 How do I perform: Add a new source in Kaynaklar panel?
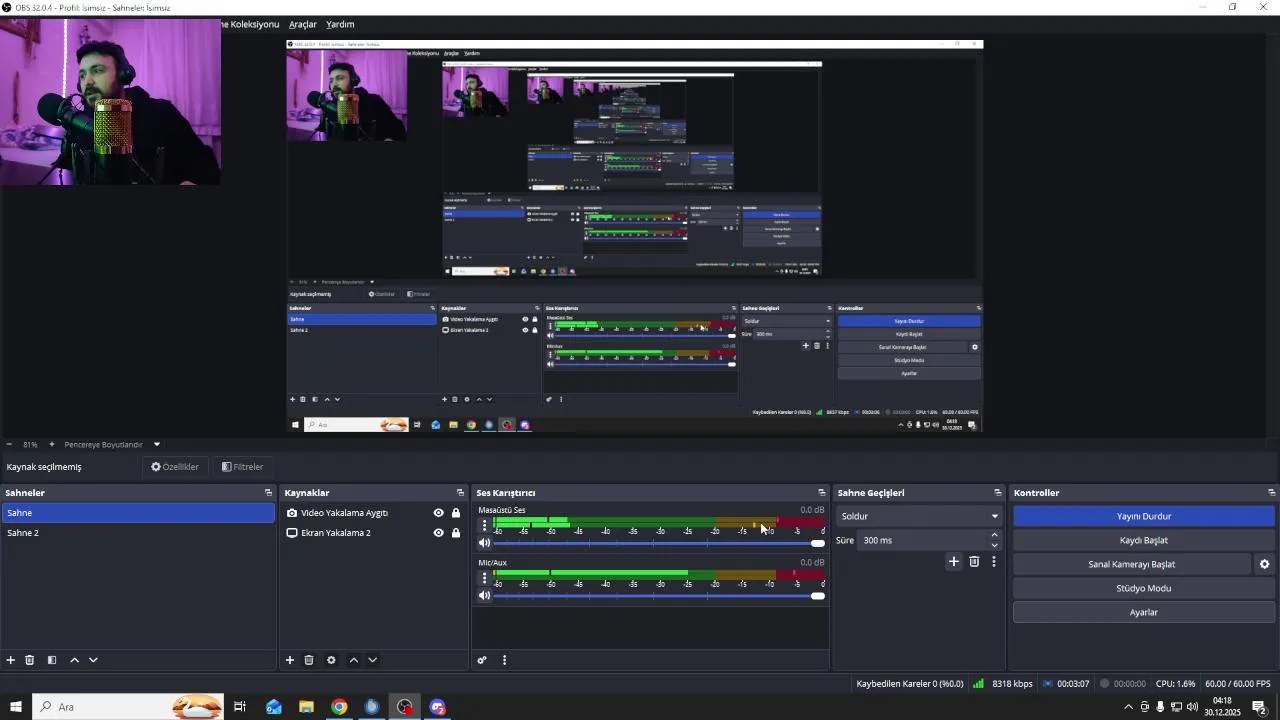click(290, 660)
